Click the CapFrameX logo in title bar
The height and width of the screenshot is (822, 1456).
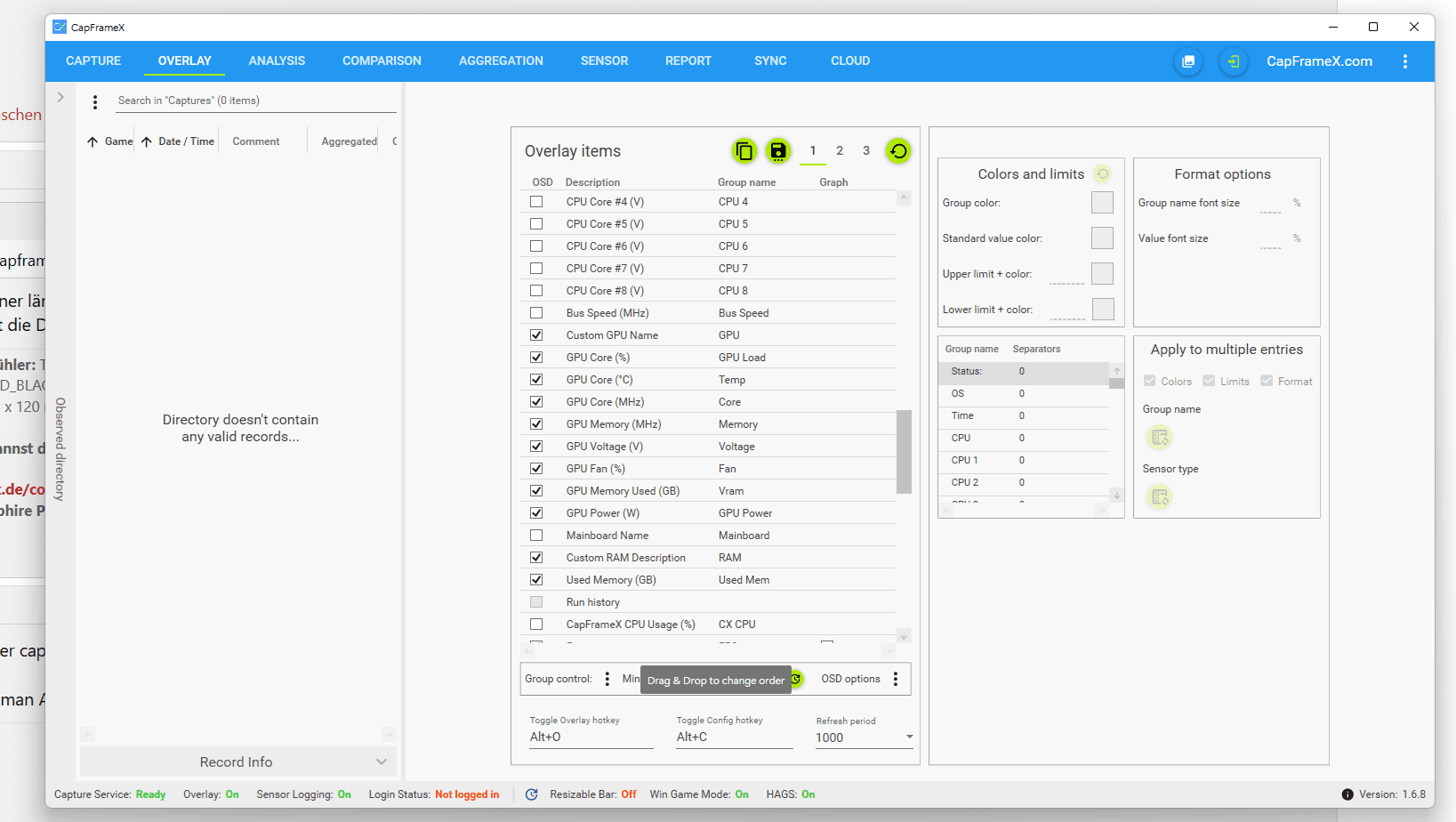[x=60, y=27]
